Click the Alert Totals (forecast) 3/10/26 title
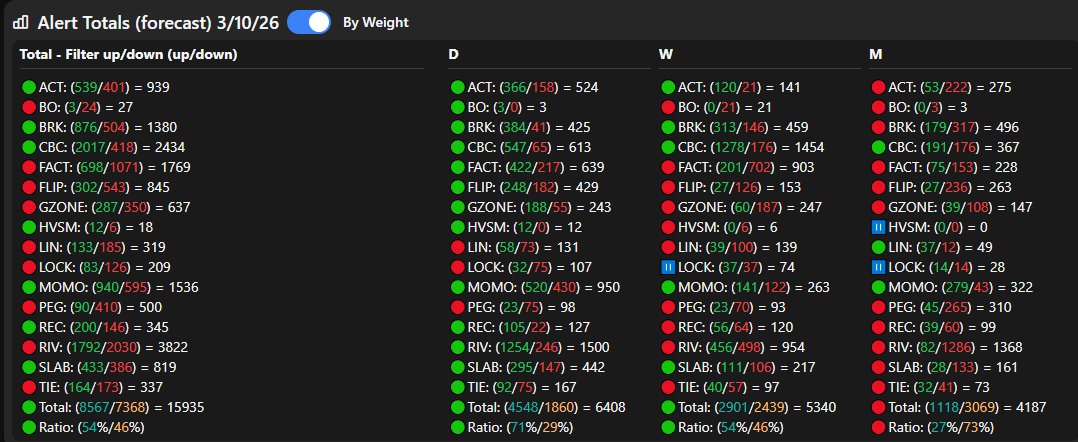 [158, 23]
